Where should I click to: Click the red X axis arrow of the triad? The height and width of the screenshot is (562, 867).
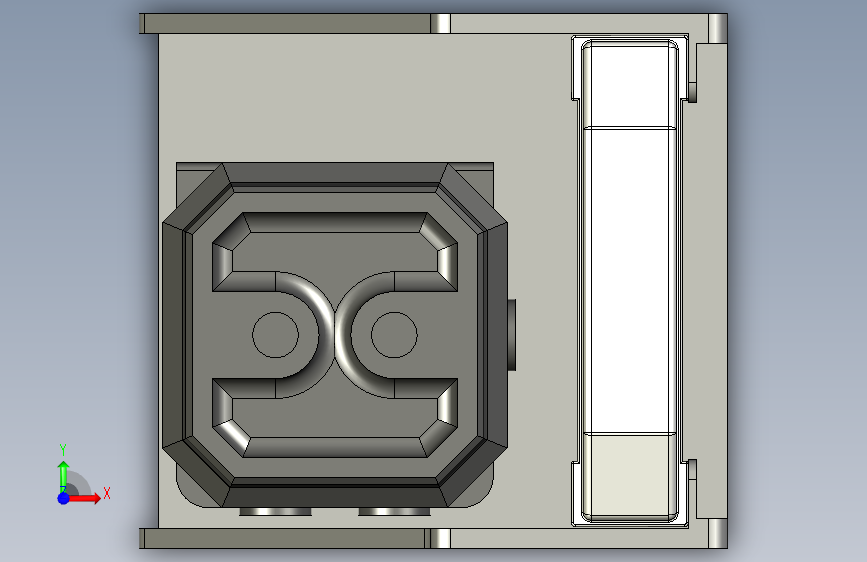[84, 498]
